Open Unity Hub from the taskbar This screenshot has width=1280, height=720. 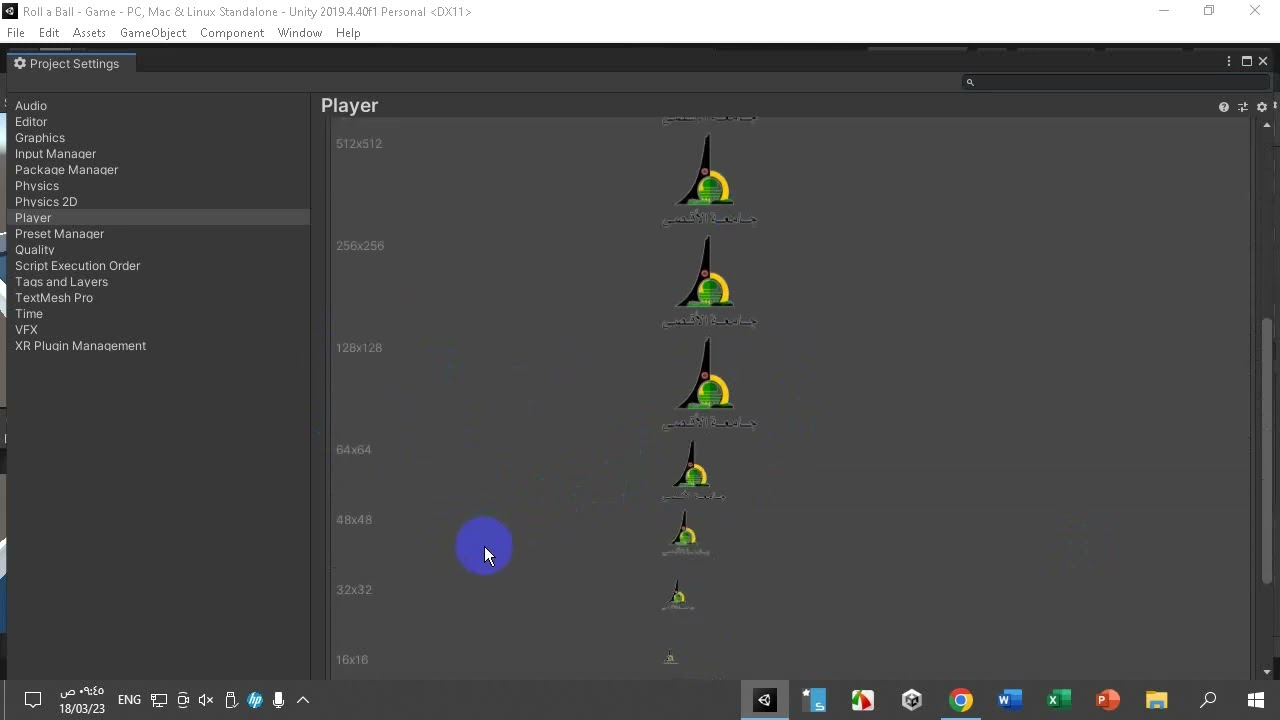[912, 700]
